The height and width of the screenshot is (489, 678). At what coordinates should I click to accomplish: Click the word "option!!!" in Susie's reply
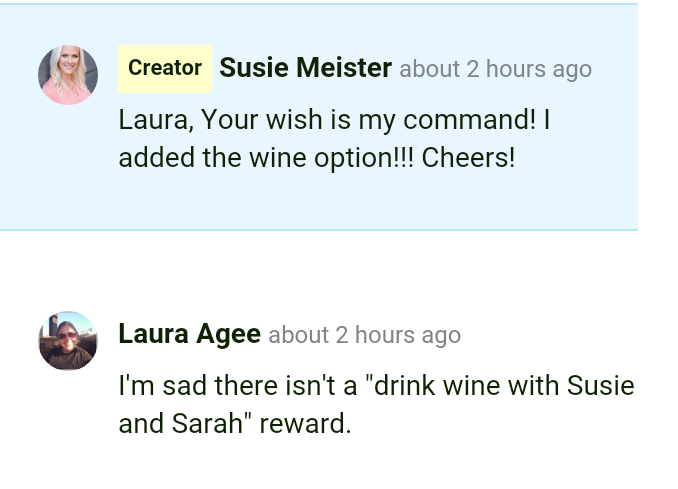[x=364, y=159]
